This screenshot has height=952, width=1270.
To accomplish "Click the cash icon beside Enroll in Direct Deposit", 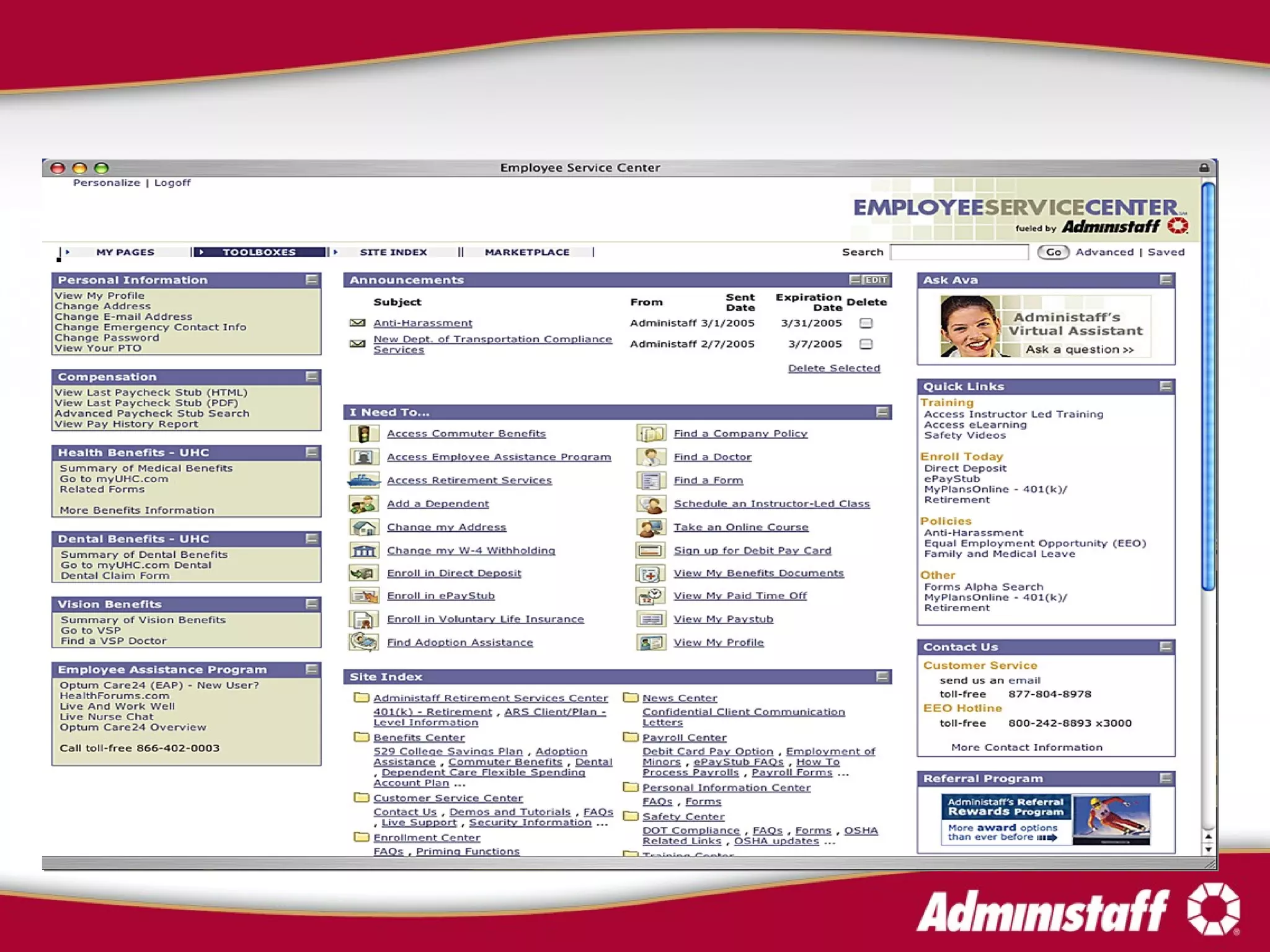I will [x=363, y=573].
